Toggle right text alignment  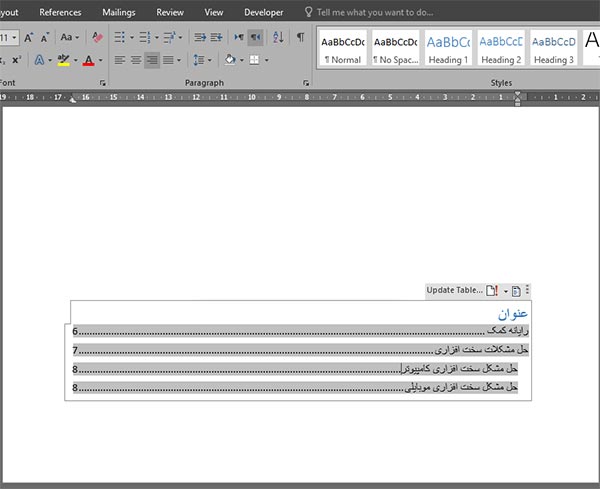click(152, 60)
